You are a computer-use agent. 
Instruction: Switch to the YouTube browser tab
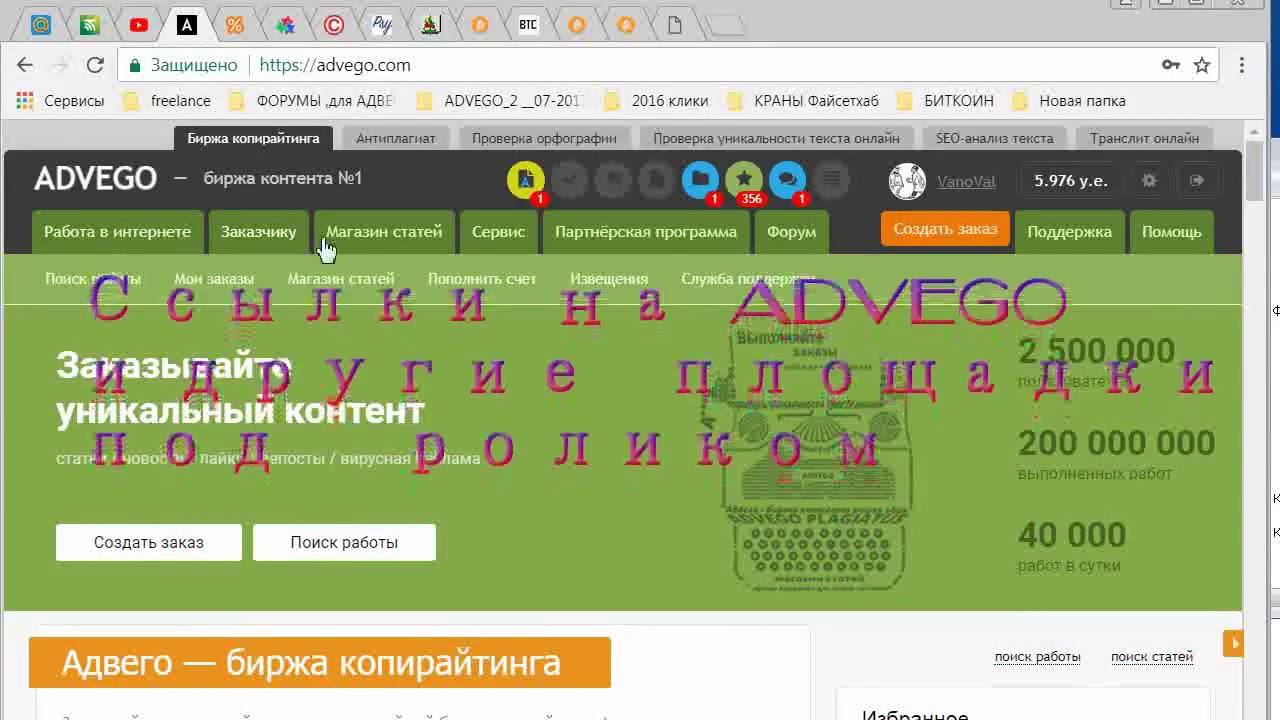(x=138, y=25)
